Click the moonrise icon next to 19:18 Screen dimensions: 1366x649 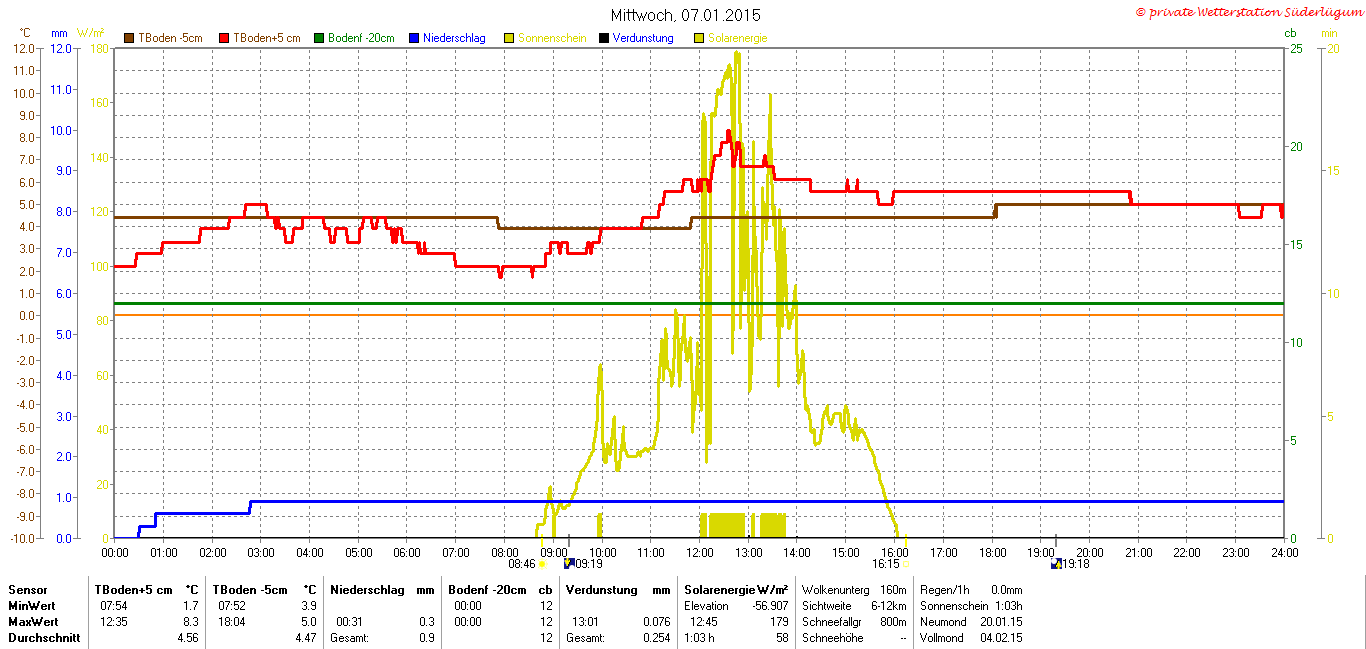click(x=1056, y=564)
